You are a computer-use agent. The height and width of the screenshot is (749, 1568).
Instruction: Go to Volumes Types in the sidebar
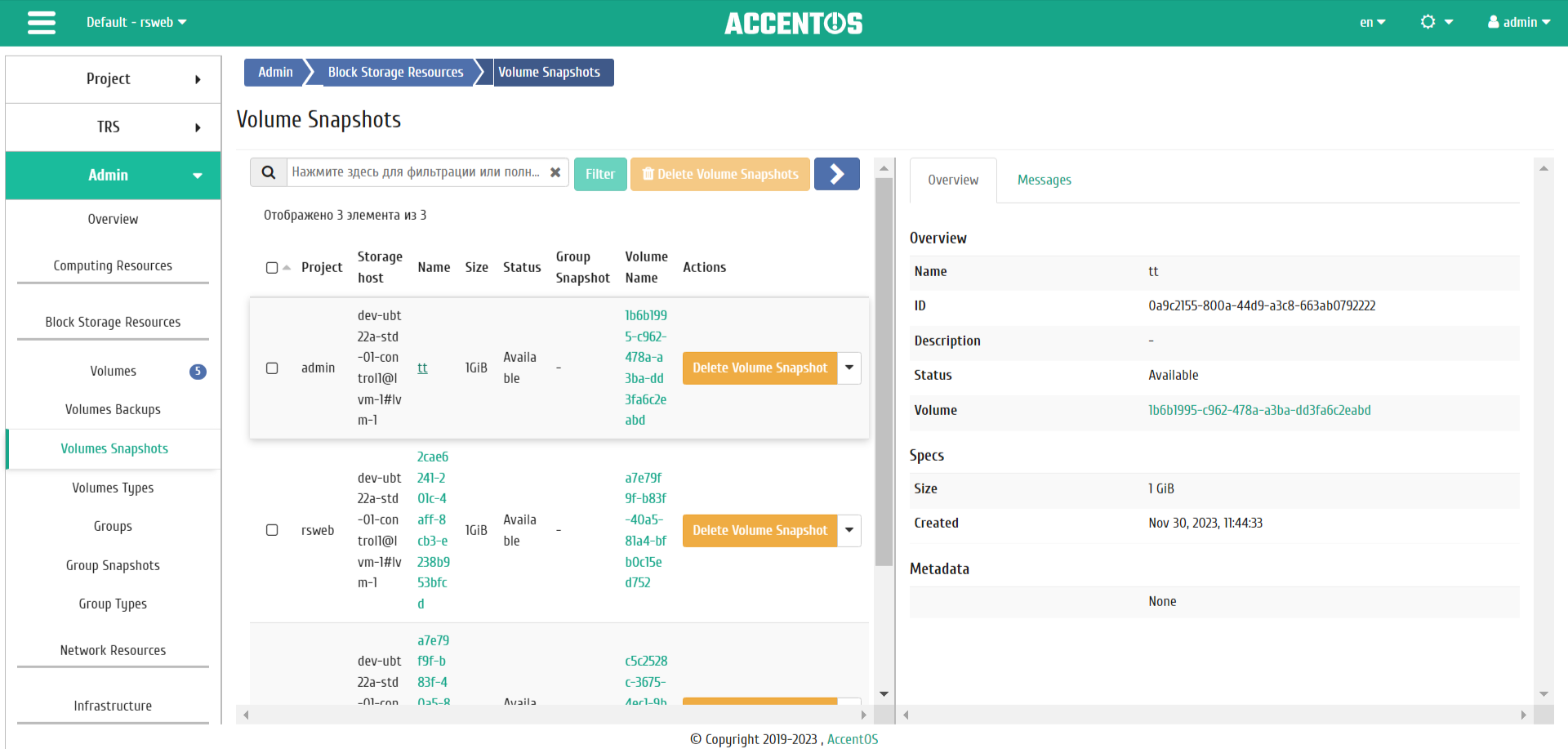coord(114,488)
